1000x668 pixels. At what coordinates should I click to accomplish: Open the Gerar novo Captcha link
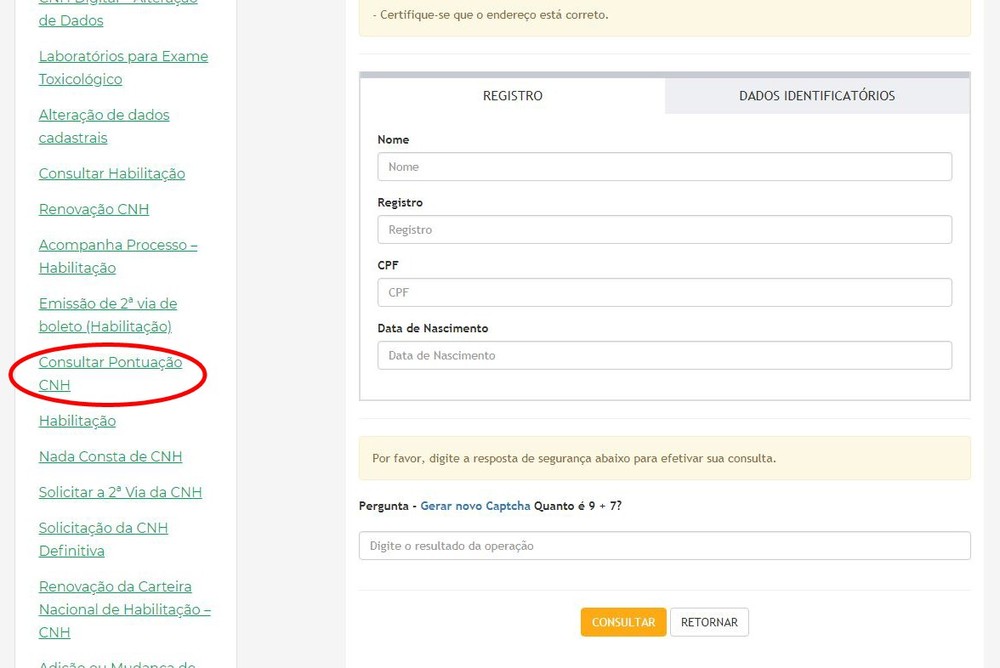[x=475, y=505]
